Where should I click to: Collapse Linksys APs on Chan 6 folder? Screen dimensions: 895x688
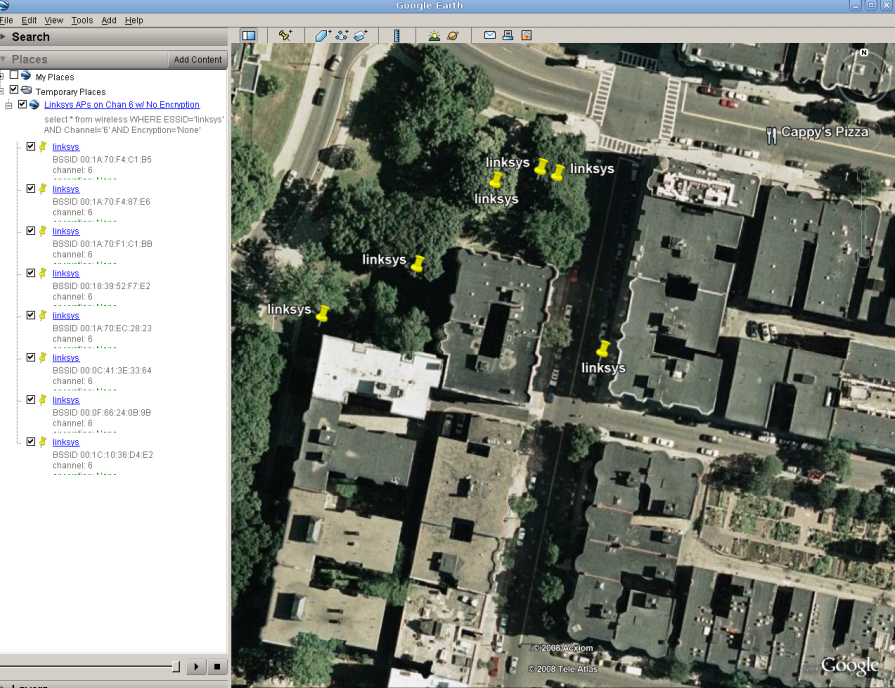9,105
